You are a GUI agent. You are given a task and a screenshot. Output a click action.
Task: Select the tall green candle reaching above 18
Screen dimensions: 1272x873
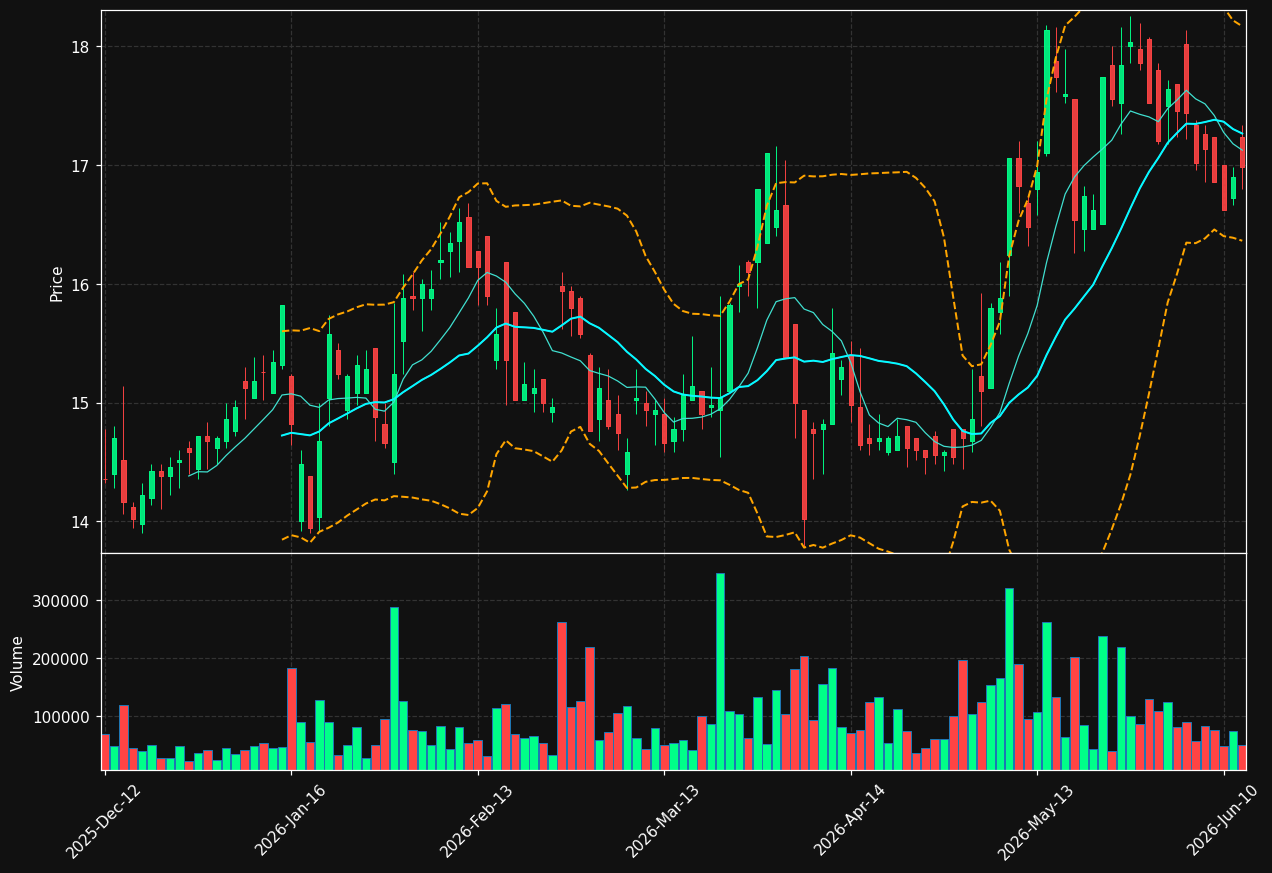(x=1047, y=92)
